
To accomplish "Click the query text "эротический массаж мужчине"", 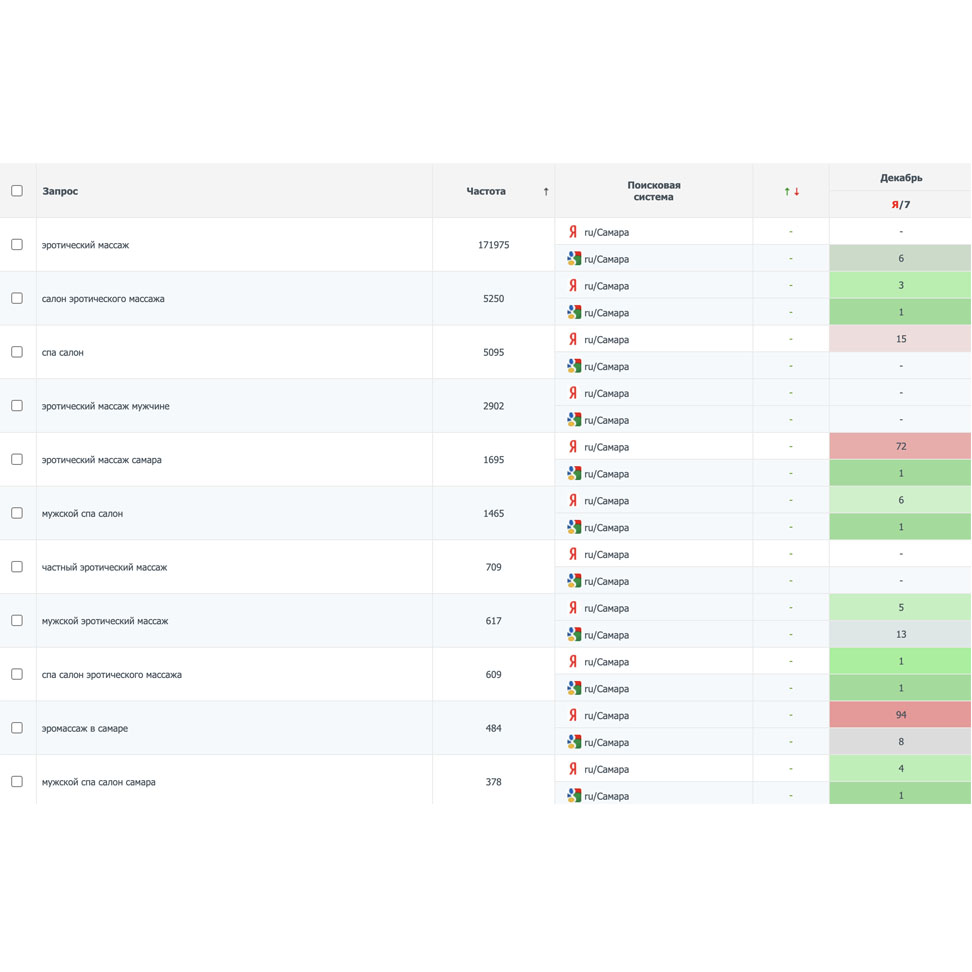I will click(x=105, y=406).
